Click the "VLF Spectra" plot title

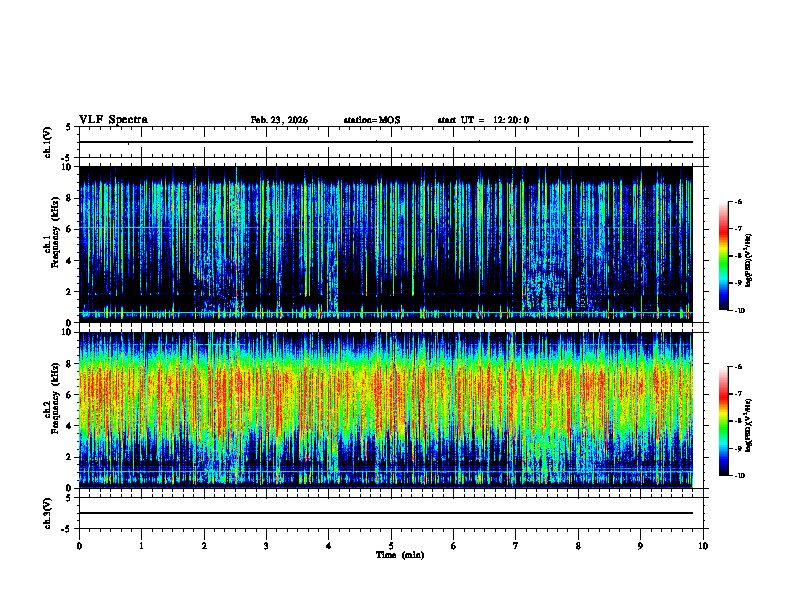(x=113, y=120)
